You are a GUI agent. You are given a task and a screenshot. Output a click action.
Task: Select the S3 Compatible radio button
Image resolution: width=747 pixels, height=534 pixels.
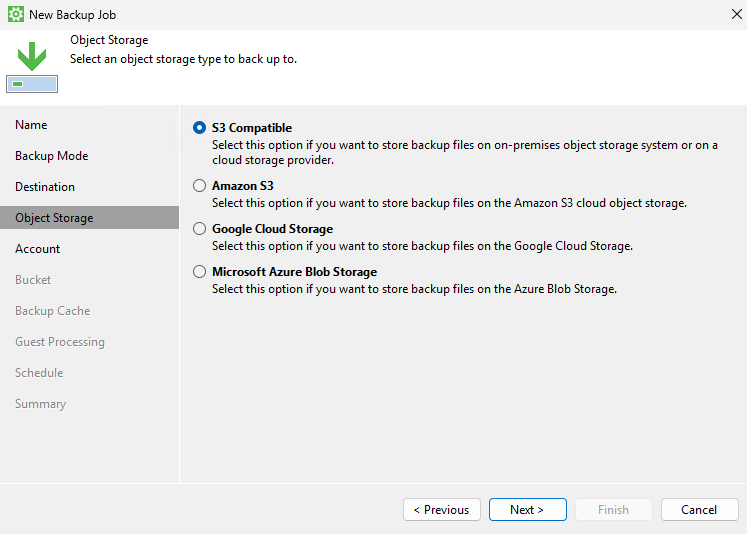pyautogui.click(x=199, y=128)
